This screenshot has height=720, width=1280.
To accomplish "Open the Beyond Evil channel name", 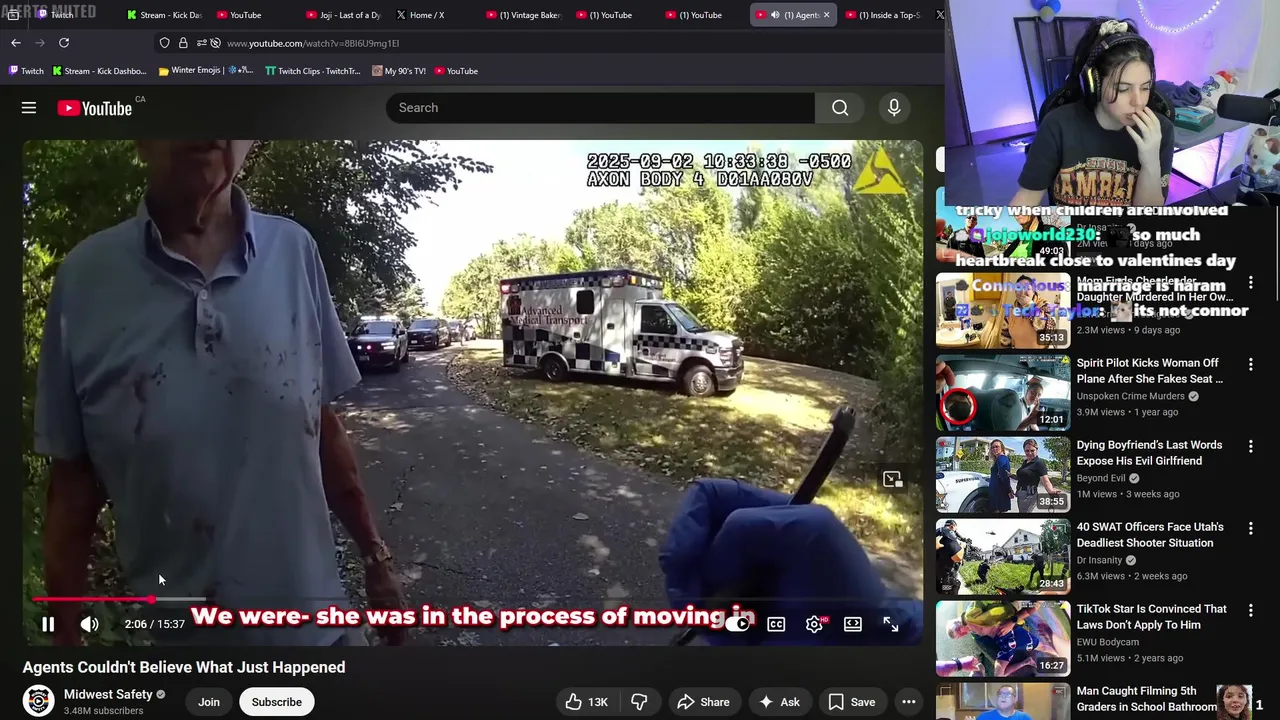I will [x=1103, y=478].
